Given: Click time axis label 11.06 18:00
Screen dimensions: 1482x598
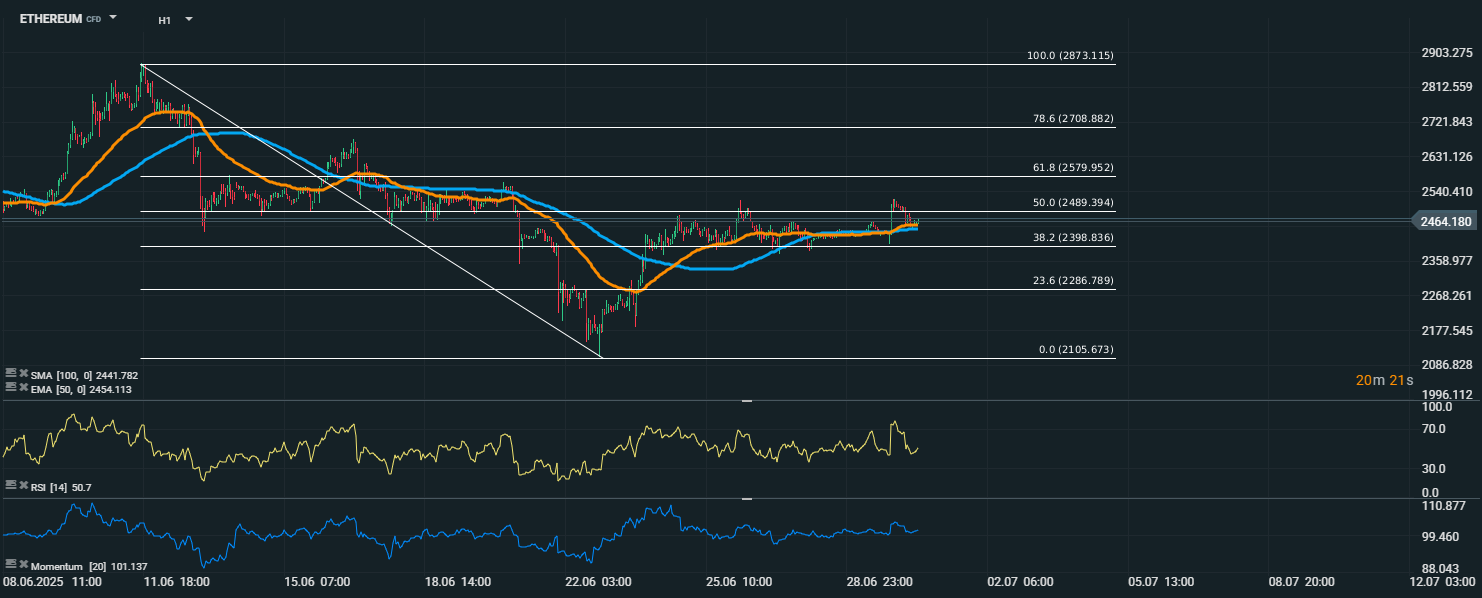Looking at the screenshot, I should [x=176, y=581].
